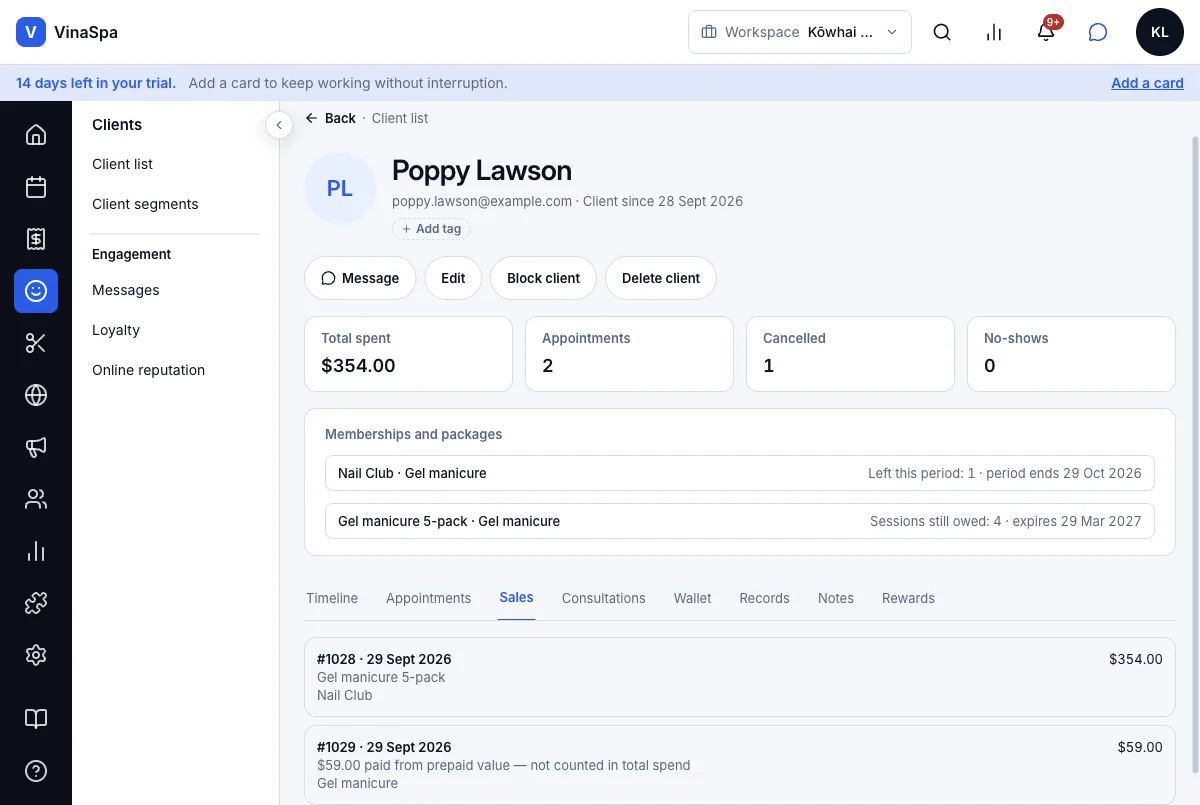Switch to the Timeline tab
Image resolution: width=1200 pixels, height=805 pixels.
tap(332, 598)
